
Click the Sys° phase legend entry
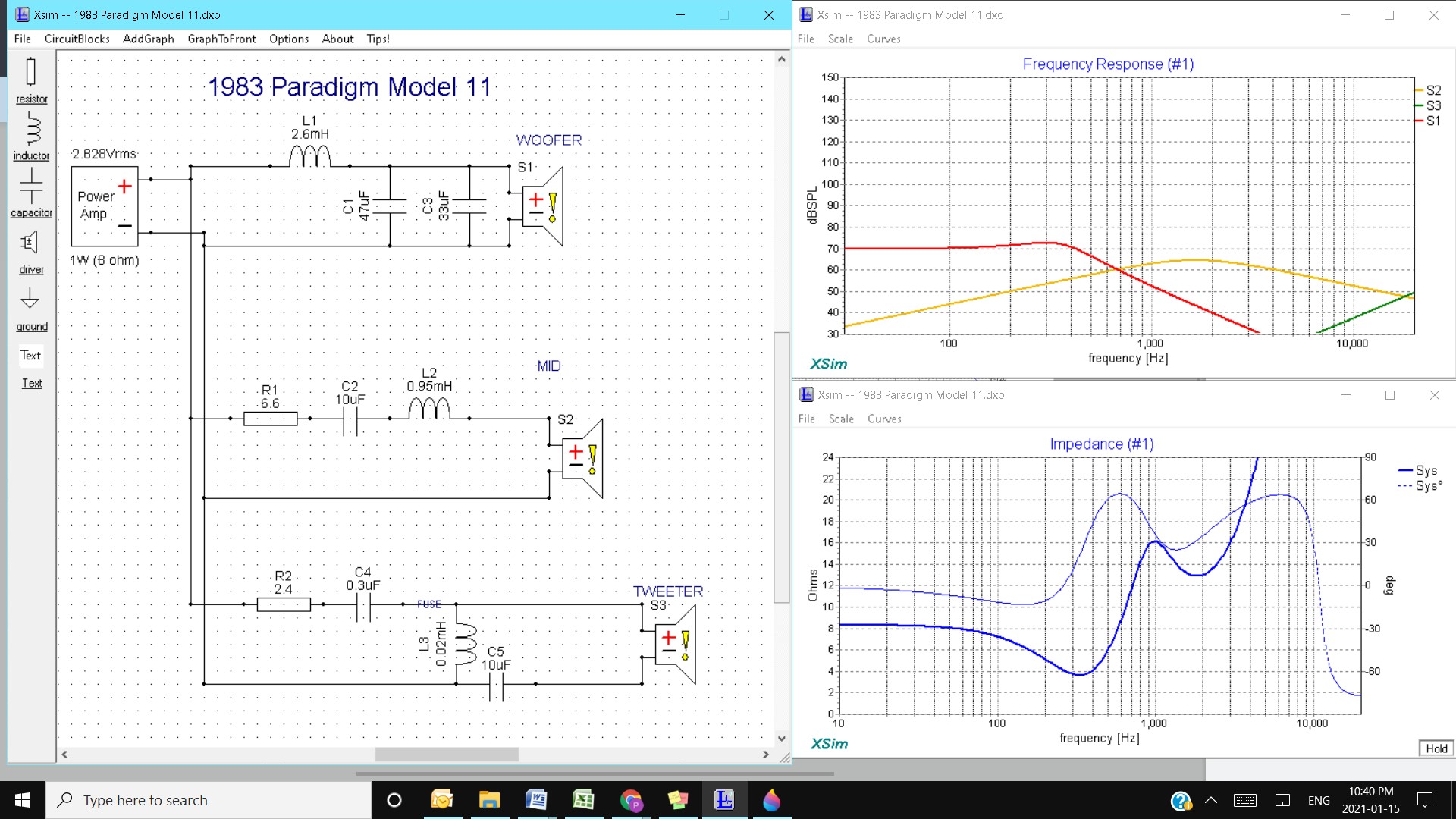coord(1420,485)
